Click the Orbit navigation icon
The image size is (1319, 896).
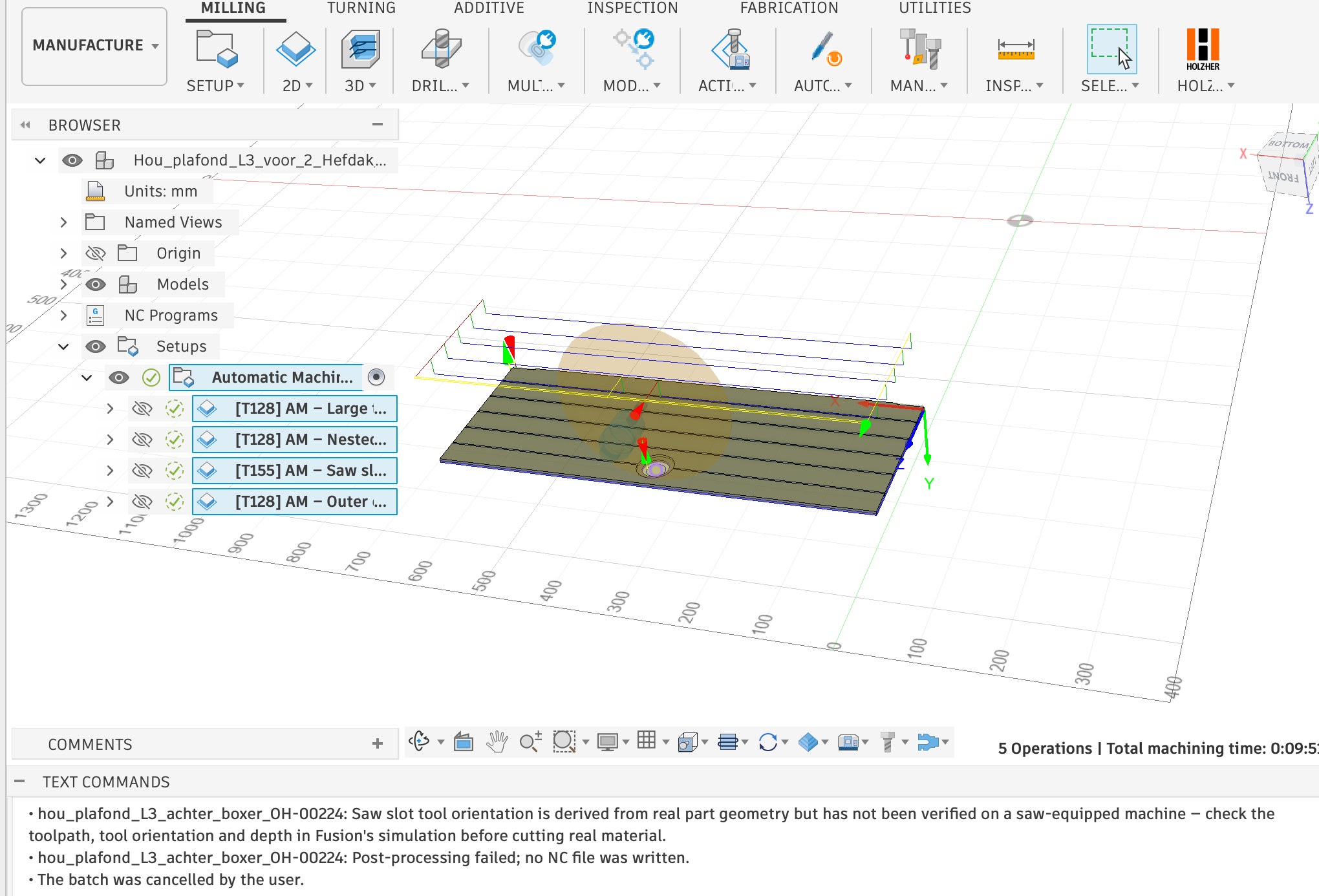pos(419,741)
